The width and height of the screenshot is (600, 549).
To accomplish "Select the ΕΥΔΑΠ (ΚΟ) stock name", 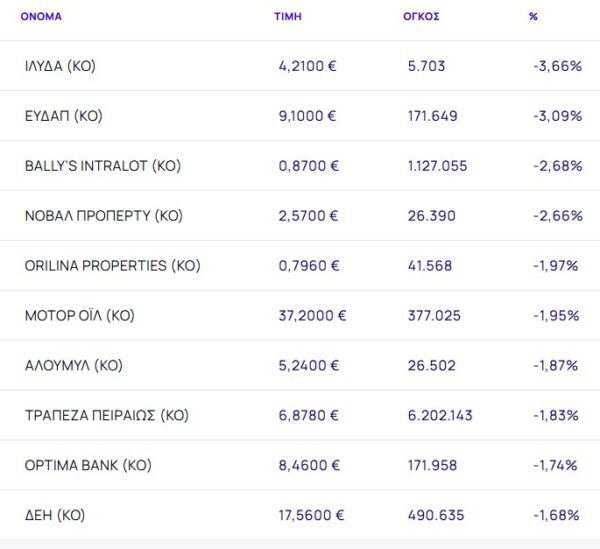I will (x=64, y=116).
